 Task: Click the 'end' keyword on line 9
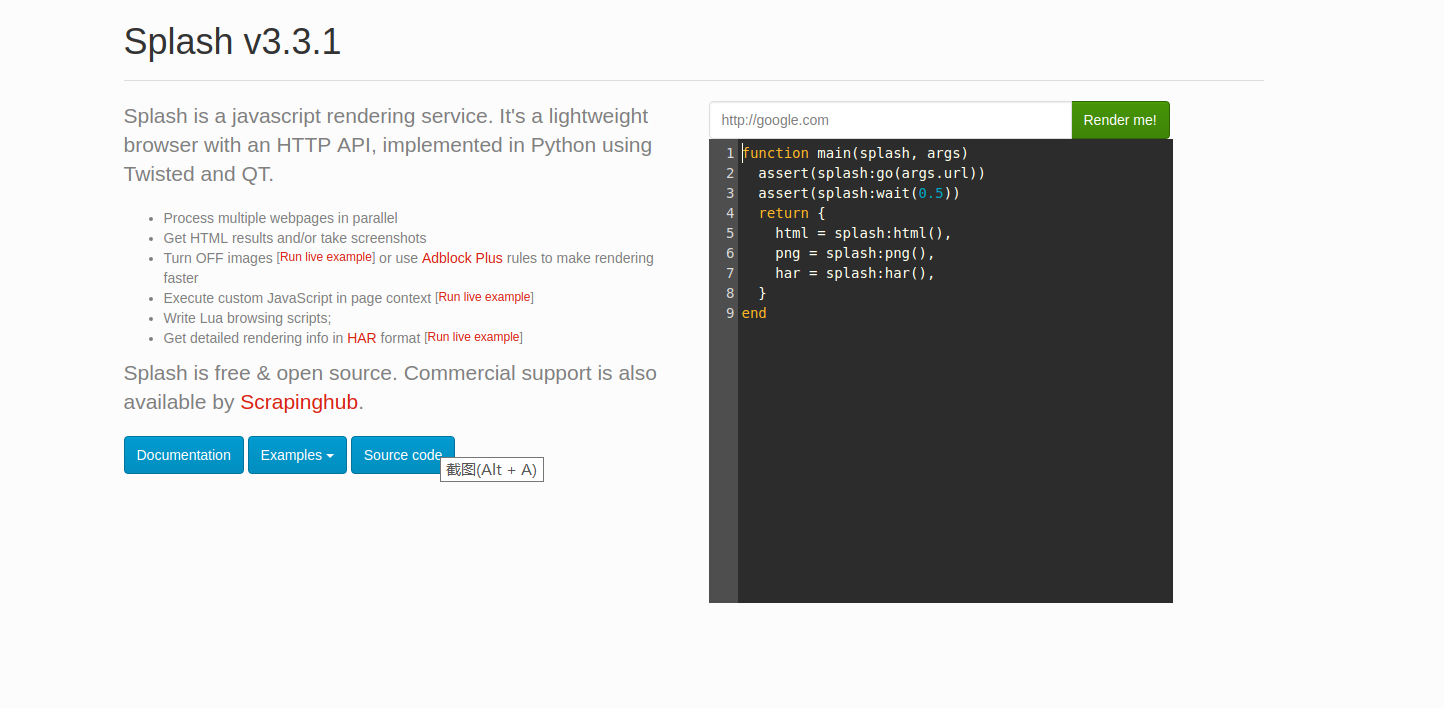click(754, 313)
